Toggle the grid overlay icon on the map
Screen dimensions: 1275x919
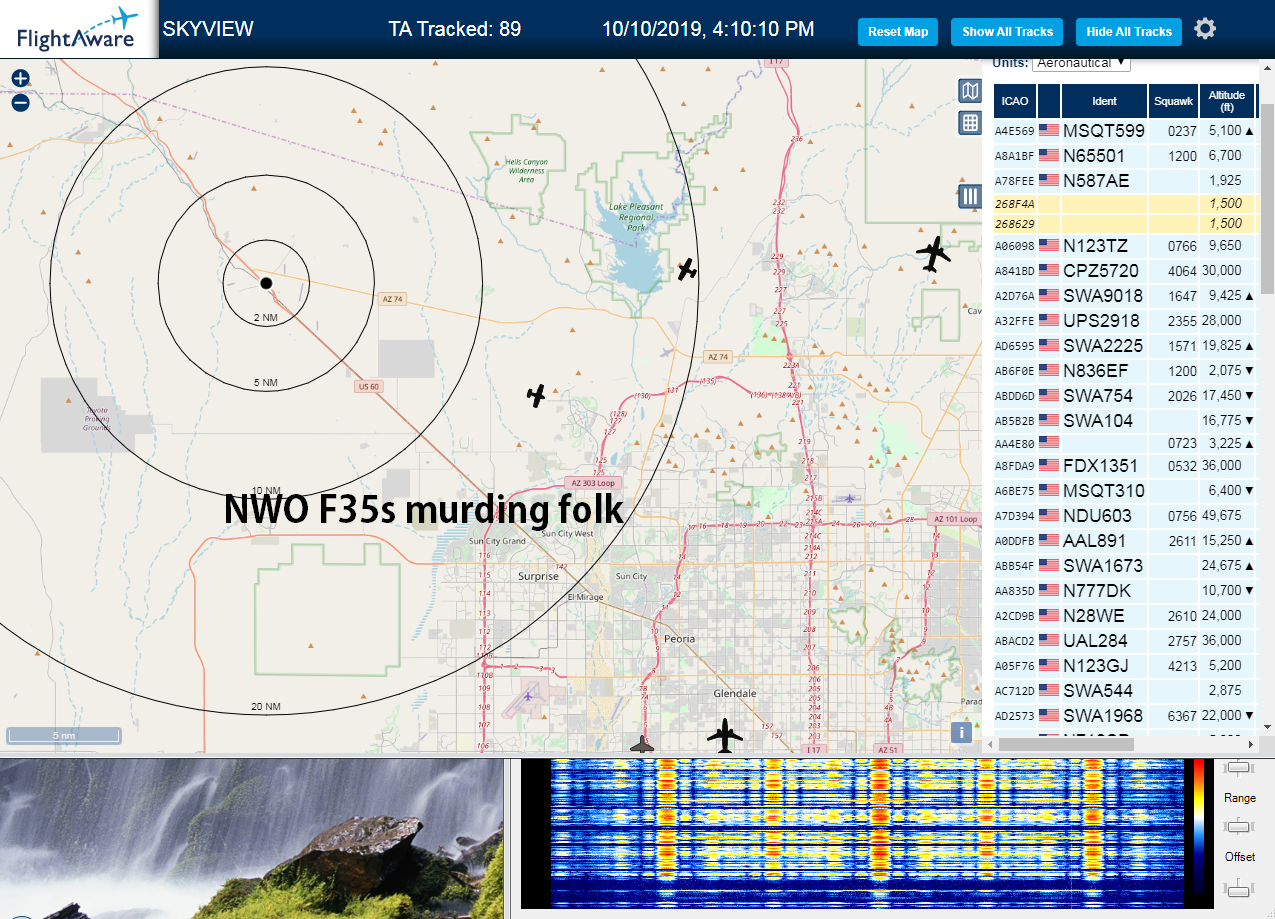(x=969, y=123)
